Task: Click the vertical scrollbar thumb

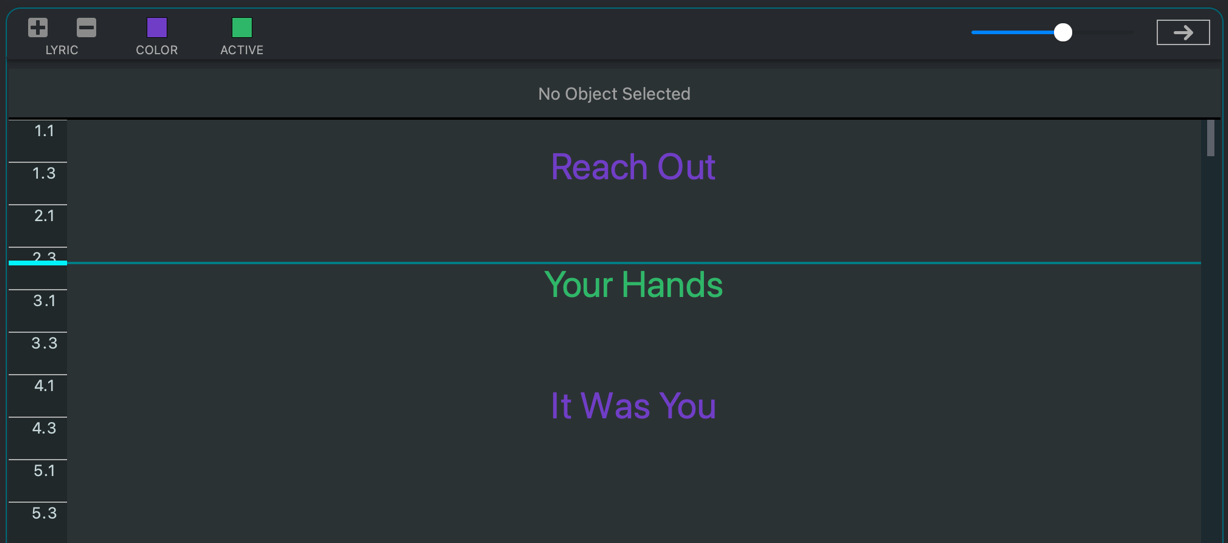Action: pyautogui.click(x=1210, y=139)
